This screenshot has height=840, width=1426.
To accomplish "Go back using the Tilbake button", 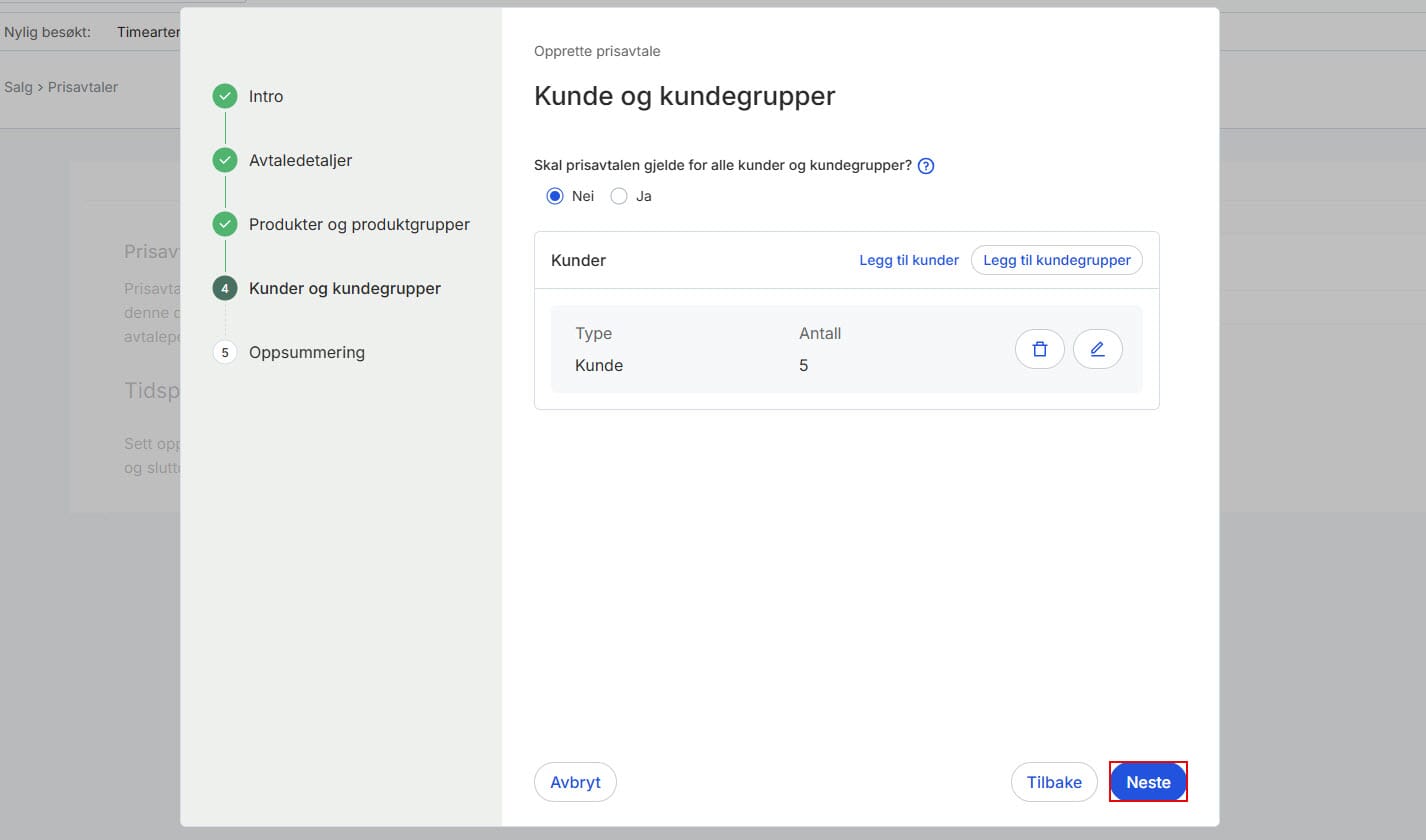I will [1053, 782].
